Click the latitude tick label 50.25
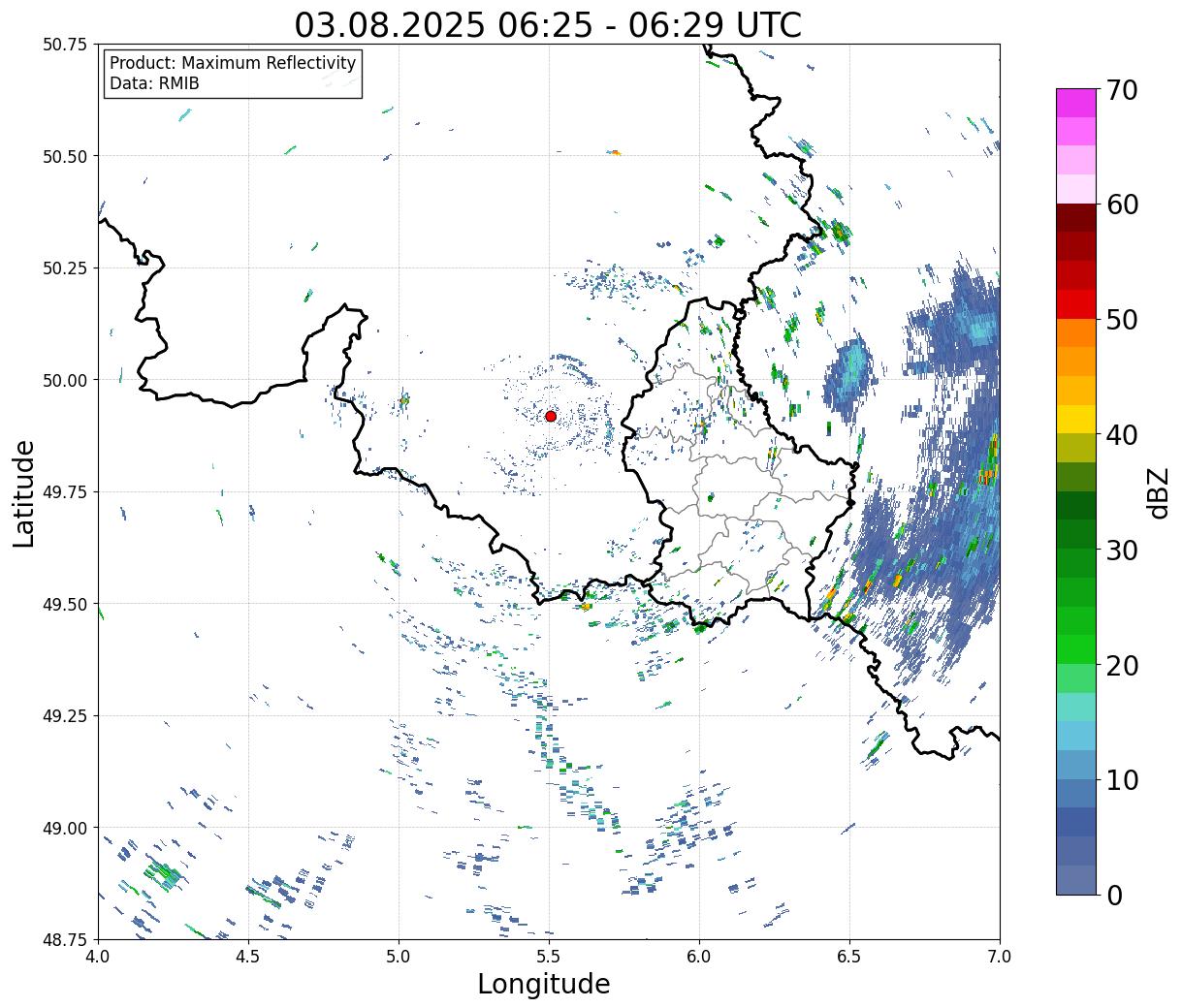Screen dimensions: 1182x1008 point(65,268)
